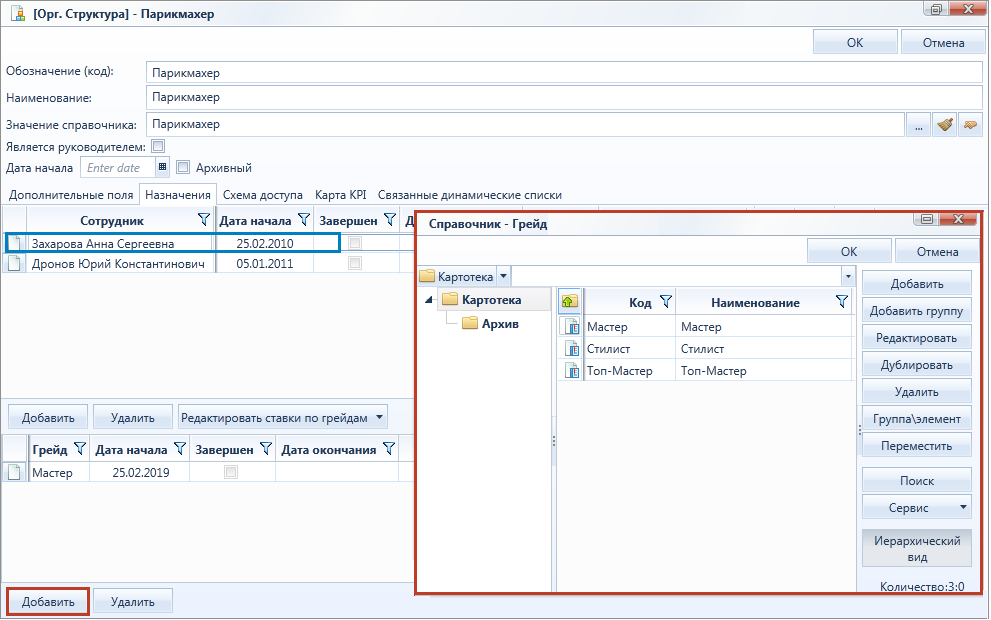Image resolution: width=991 pixels, height=620 pixels.
Task: Click OK in Справочник - Грейд dialog
Action: tap(849, 251)
